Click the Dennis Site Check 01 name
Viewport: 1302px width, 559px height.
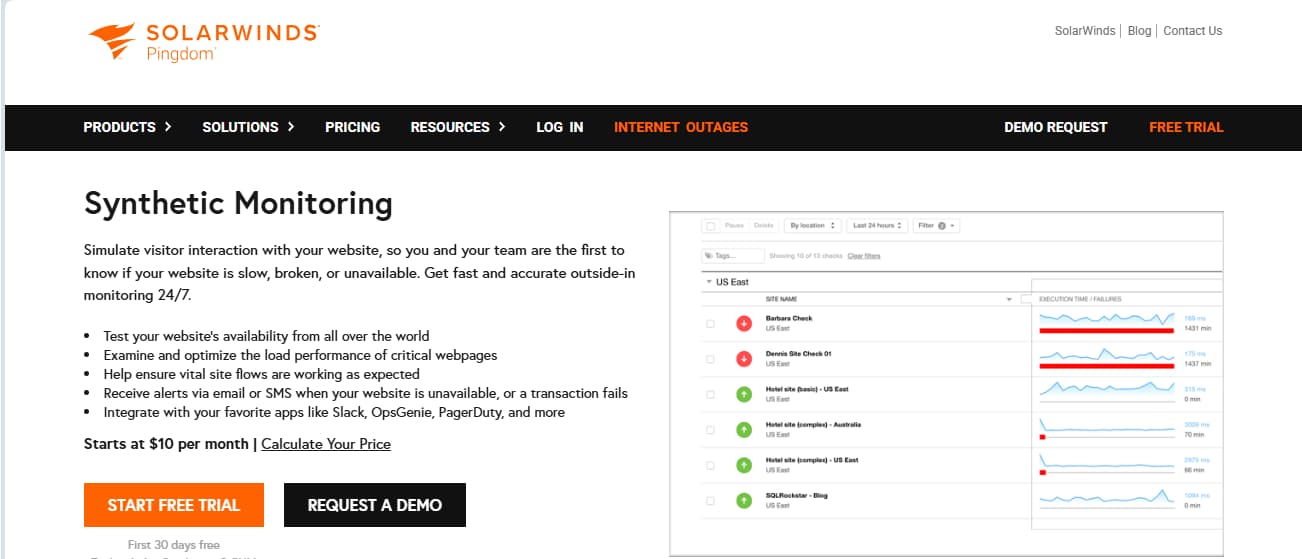(x=798, y=354)
